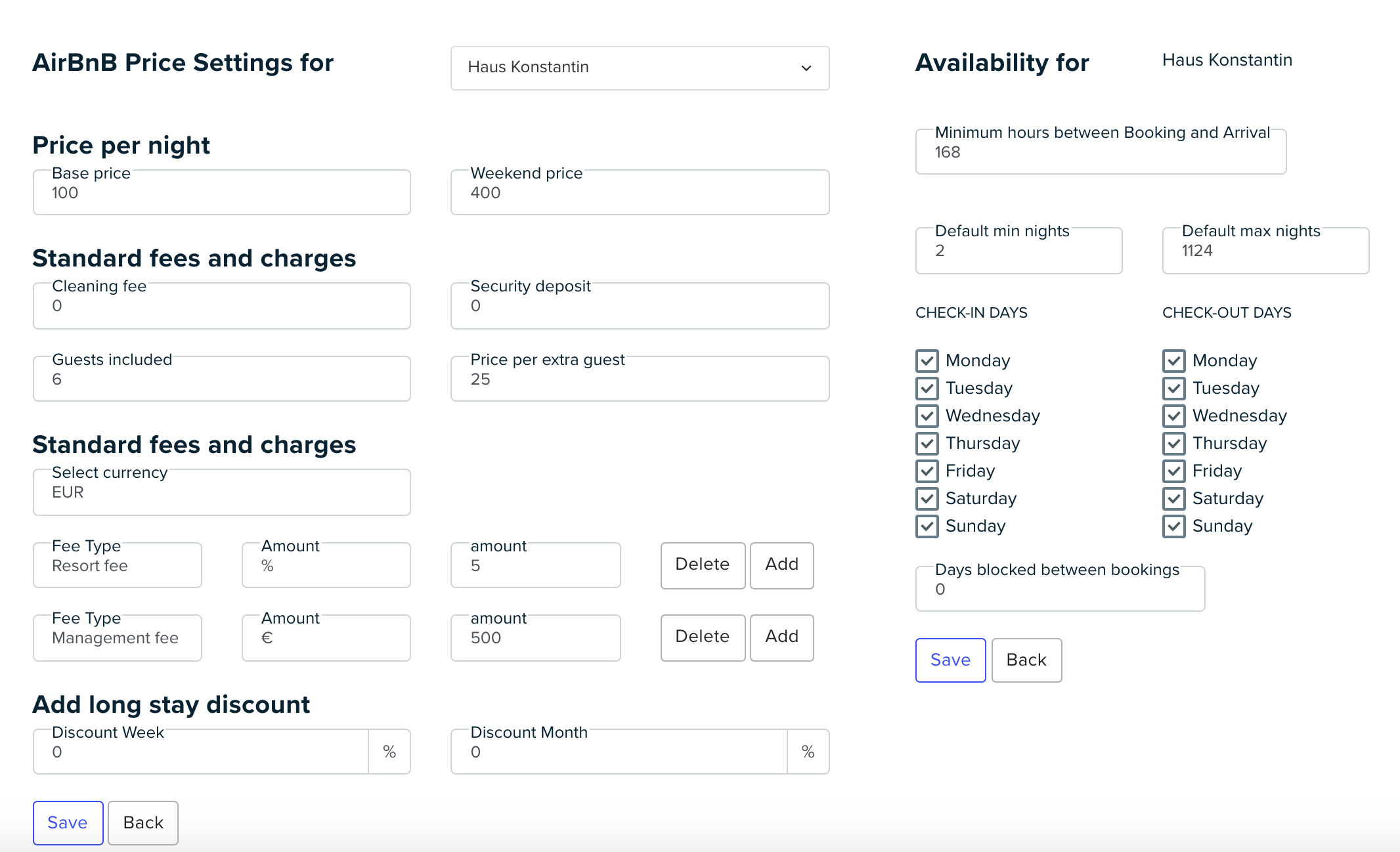Screen dimensions: 1400x852
Task: Click the Base price input field
Action: pyautogui.click(x=222, y=192)
